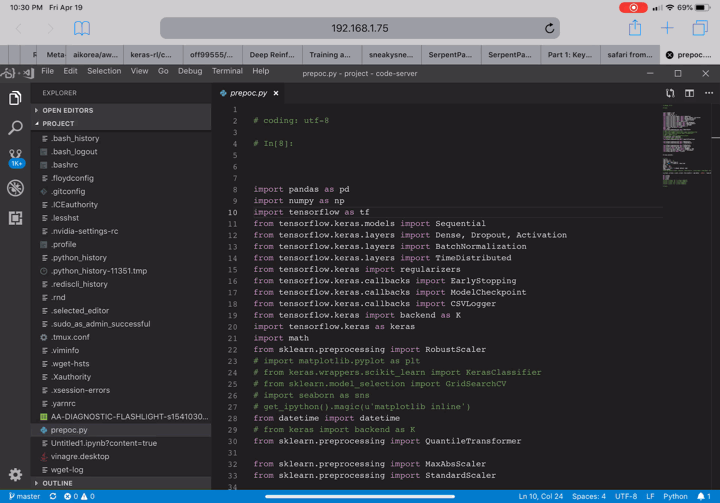
Task: Open the Manage gear at bottom of activity bar
Action: click(x=15, y=475)
